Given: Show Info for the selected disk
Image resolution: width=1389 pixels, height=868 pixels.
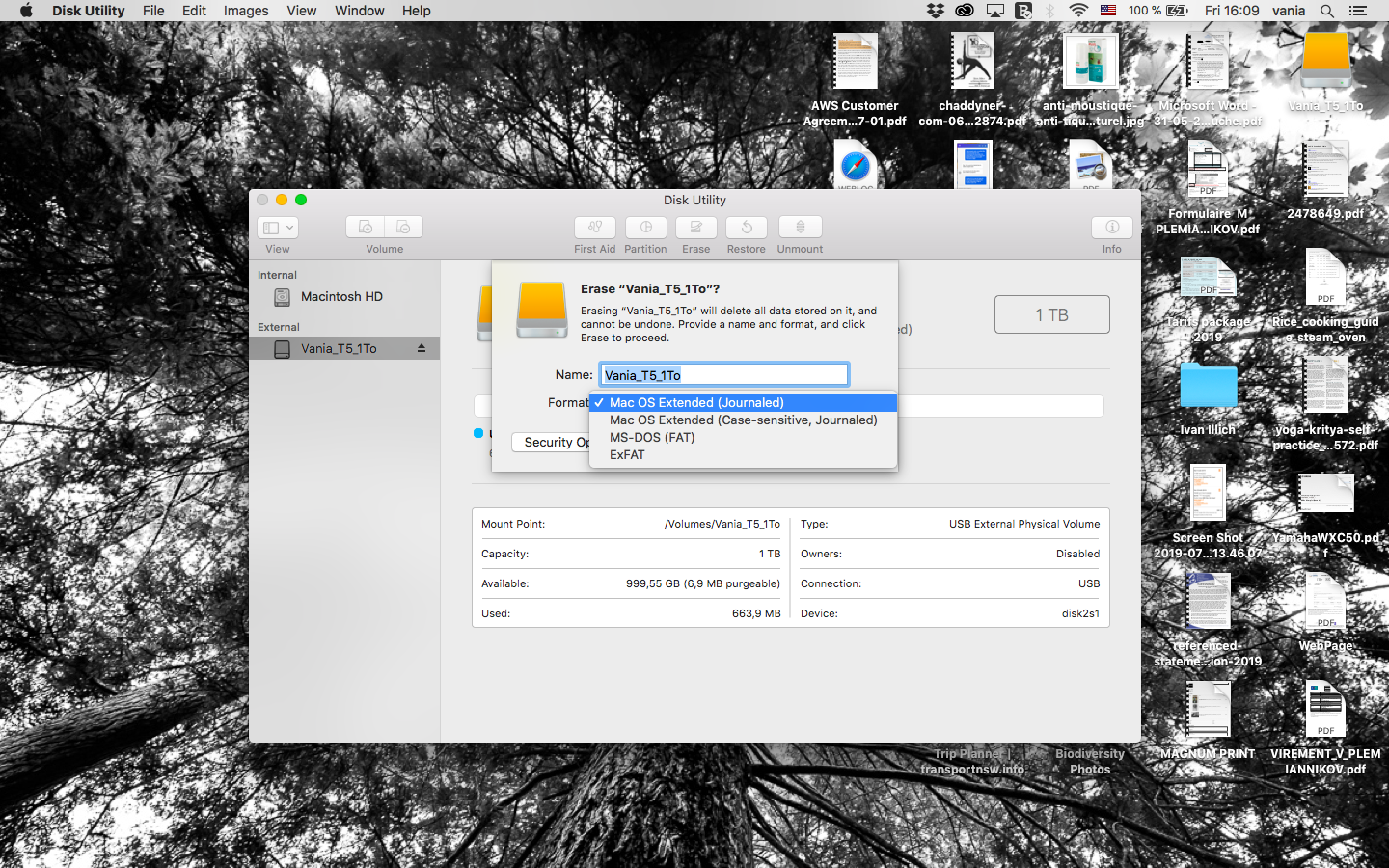Looking at the screenshot, I should pyautogui.click(x=1112, y=228).
